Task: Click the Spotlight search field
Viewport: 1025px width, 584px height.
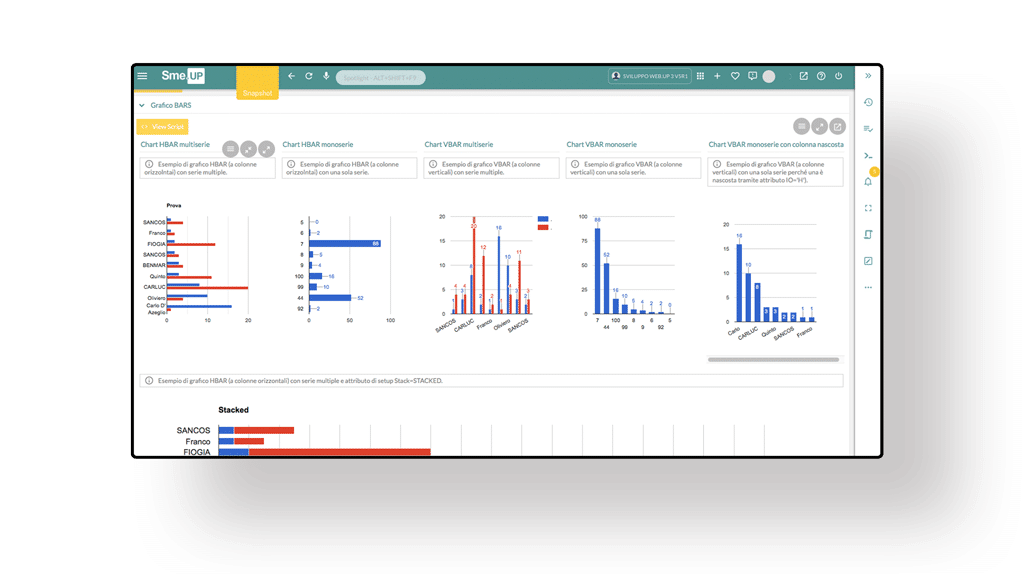Action: tap(380, 77)
